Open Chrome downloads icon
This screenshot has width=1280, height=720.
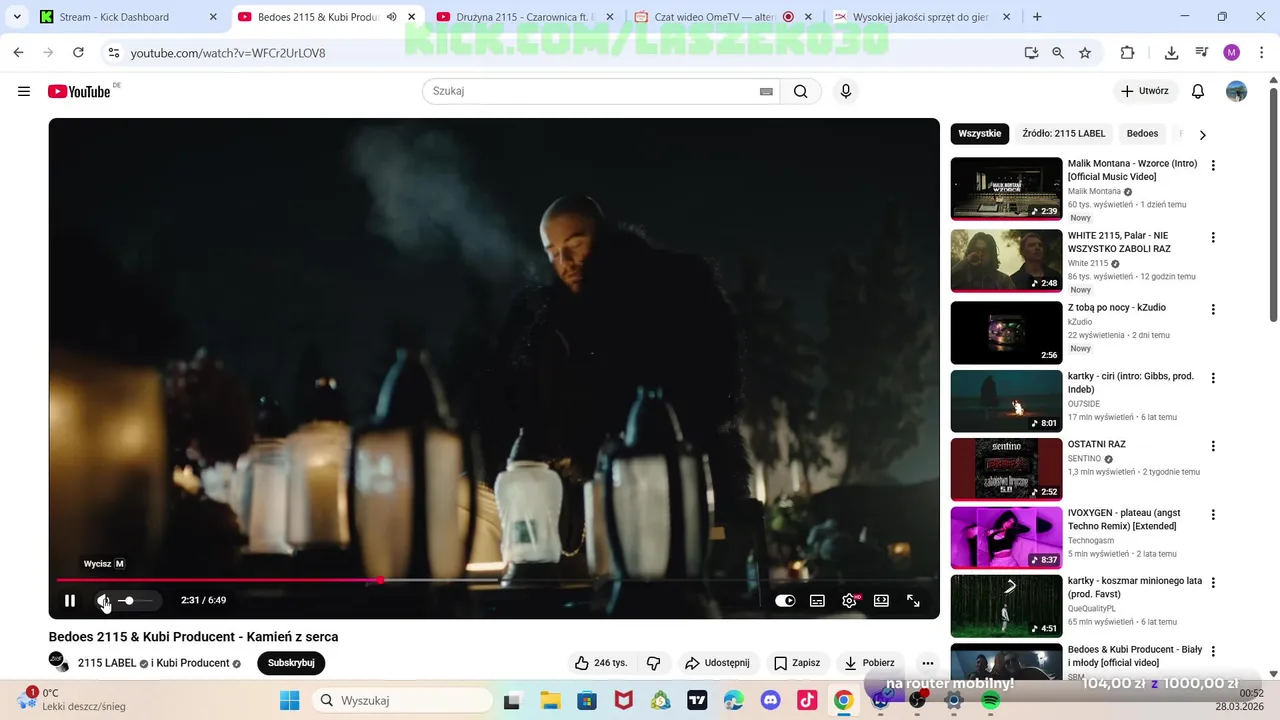[1172, 53]
